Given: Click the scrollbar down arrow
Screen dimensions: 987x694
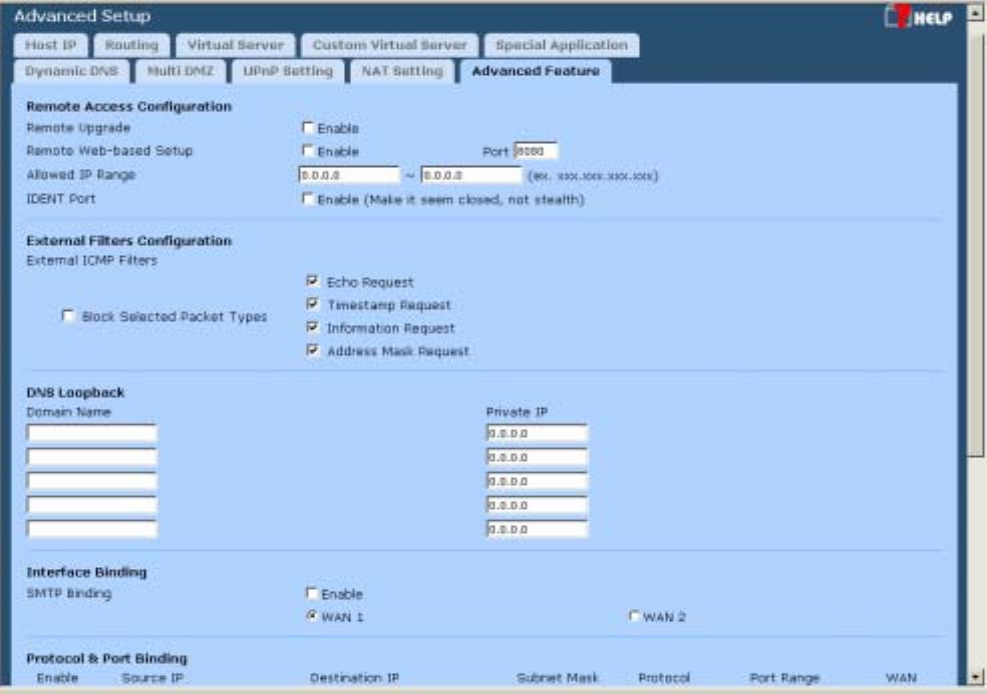Looking at the screenshot, I should (x=976, y=677).
